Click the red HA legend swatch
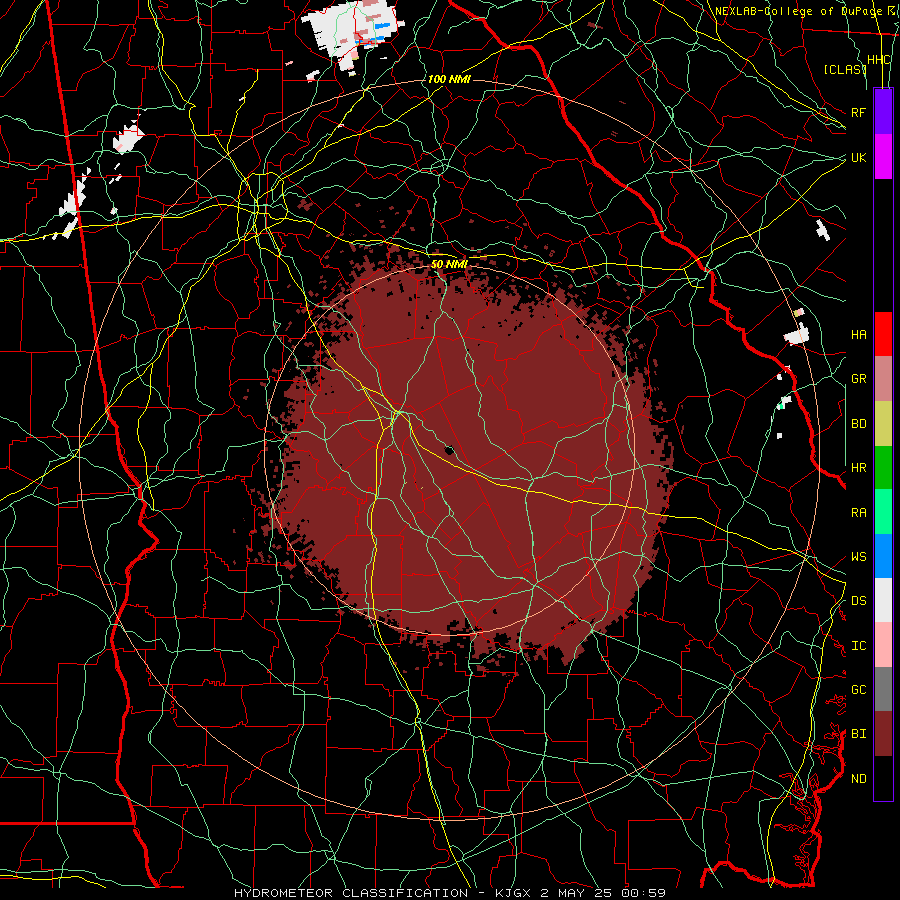This screenshot has height=900, width=900. 883,334
